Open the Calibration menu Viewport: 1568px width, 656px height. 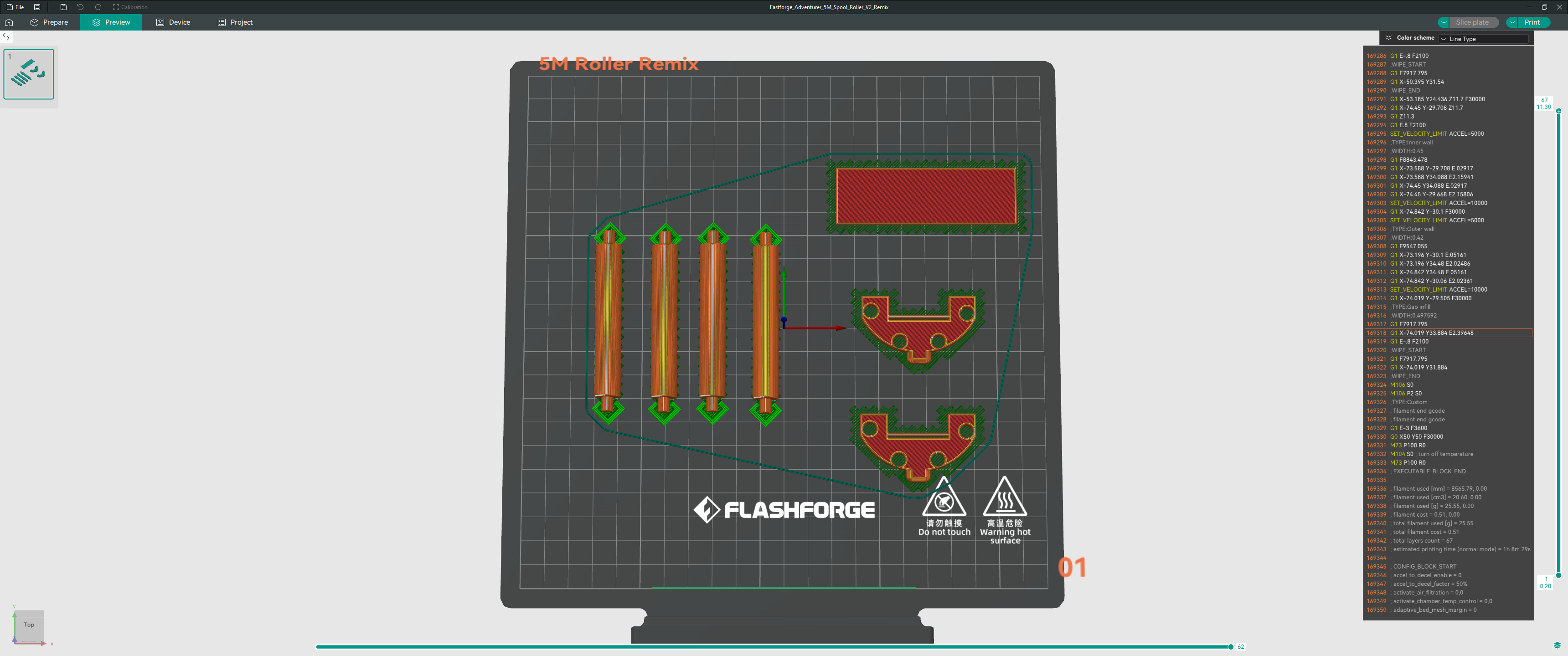coord(130,7)
